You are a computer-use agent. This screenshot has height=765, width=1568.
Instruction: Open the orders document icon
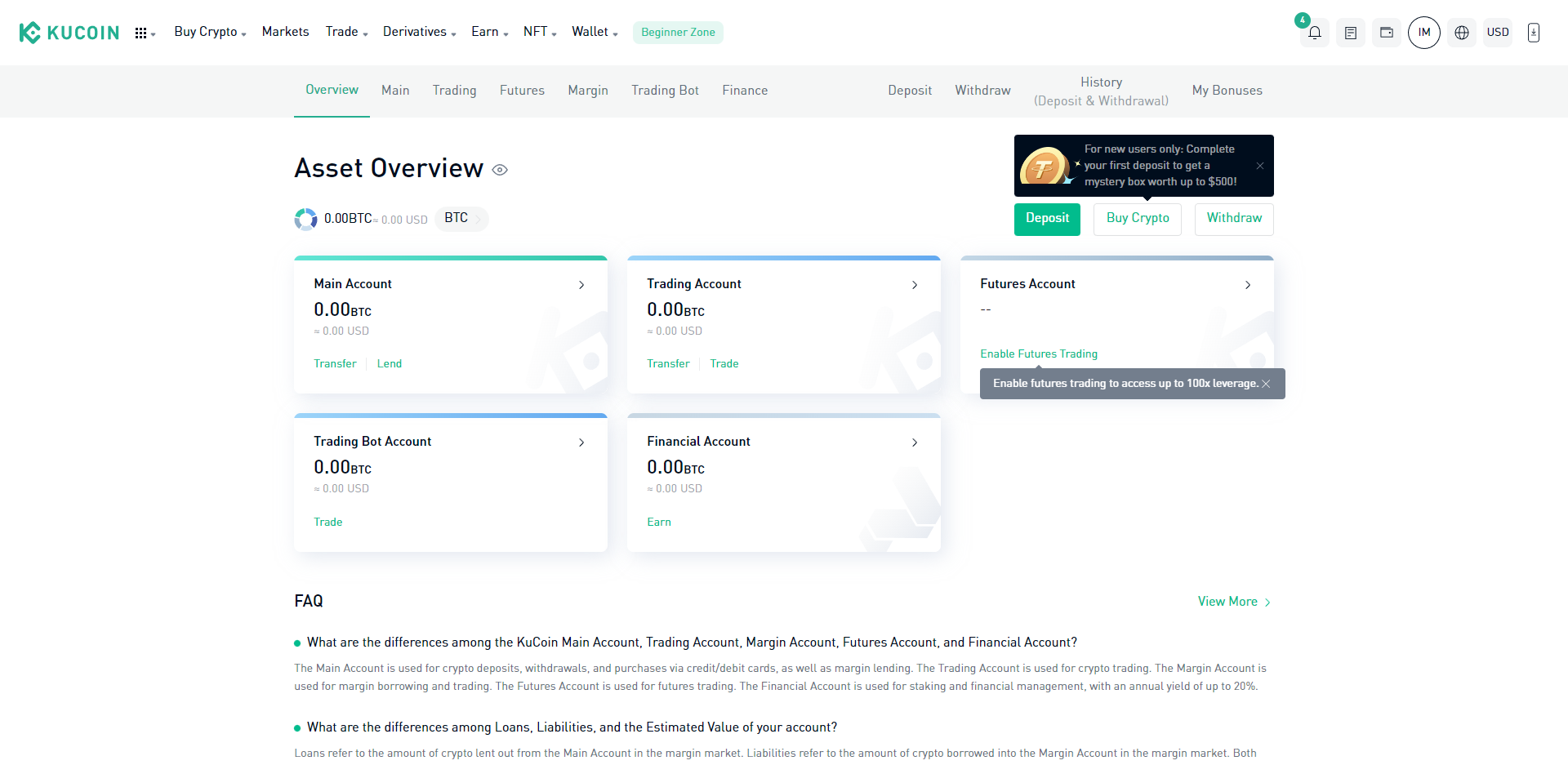(x=1351, y=33)
